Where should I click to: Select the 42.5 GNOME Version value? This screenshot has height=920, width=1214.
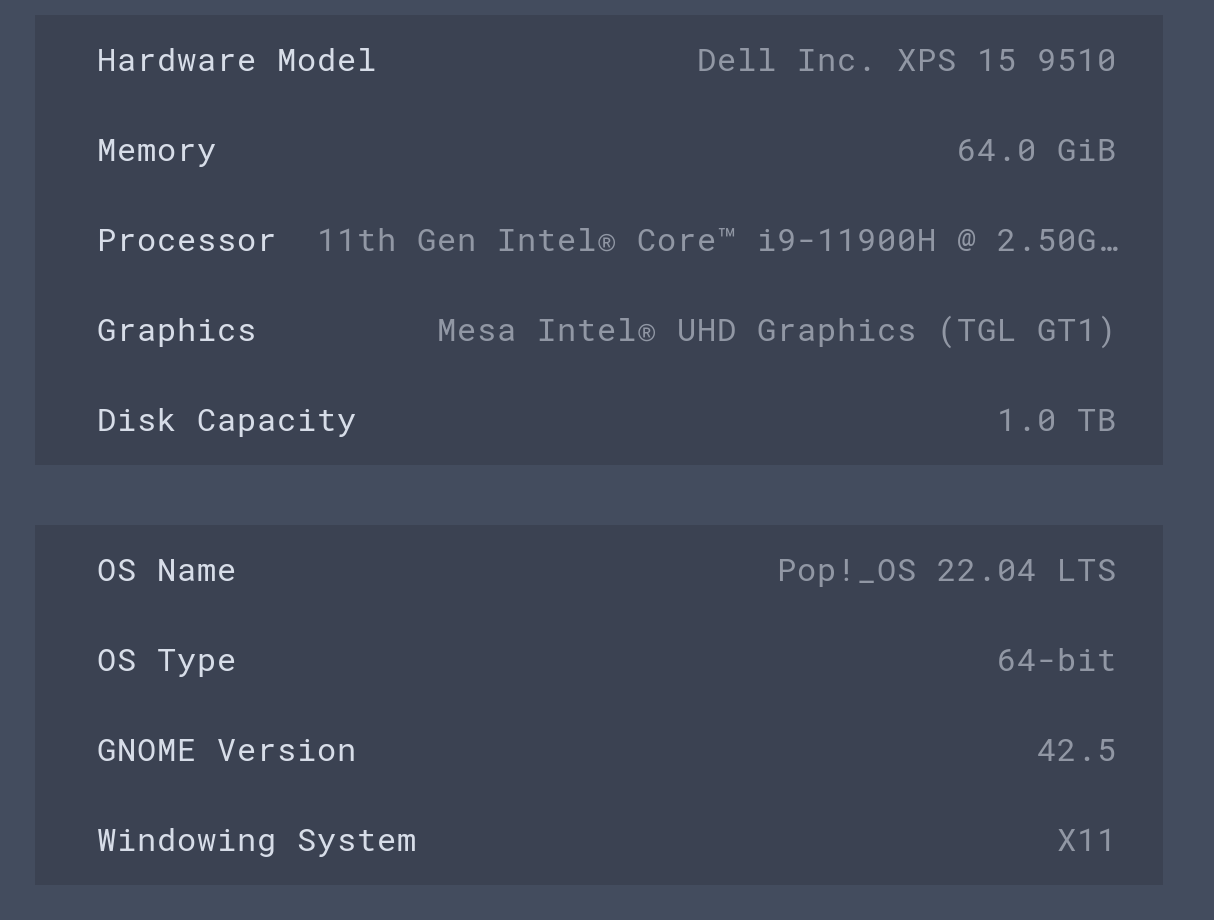[1076, 750]
